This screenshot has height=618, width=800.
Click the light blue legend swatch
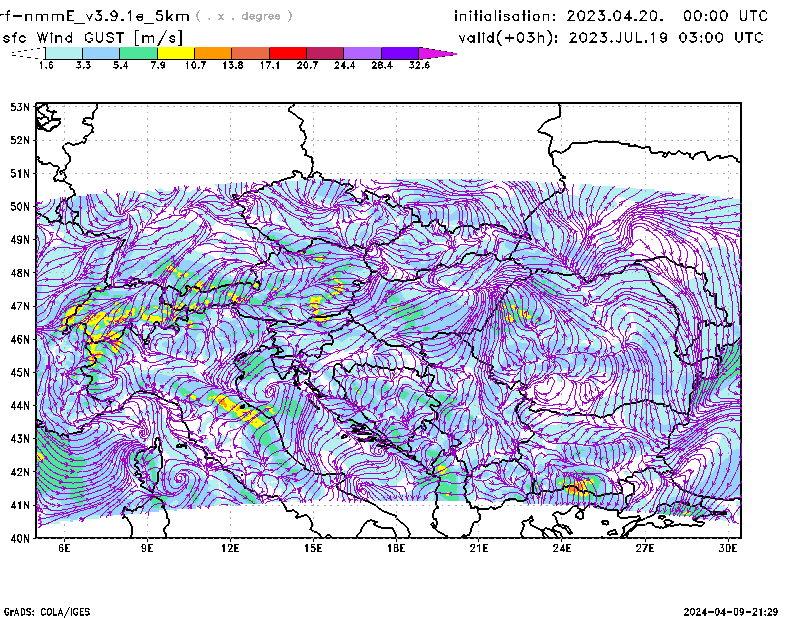point(101,53)
